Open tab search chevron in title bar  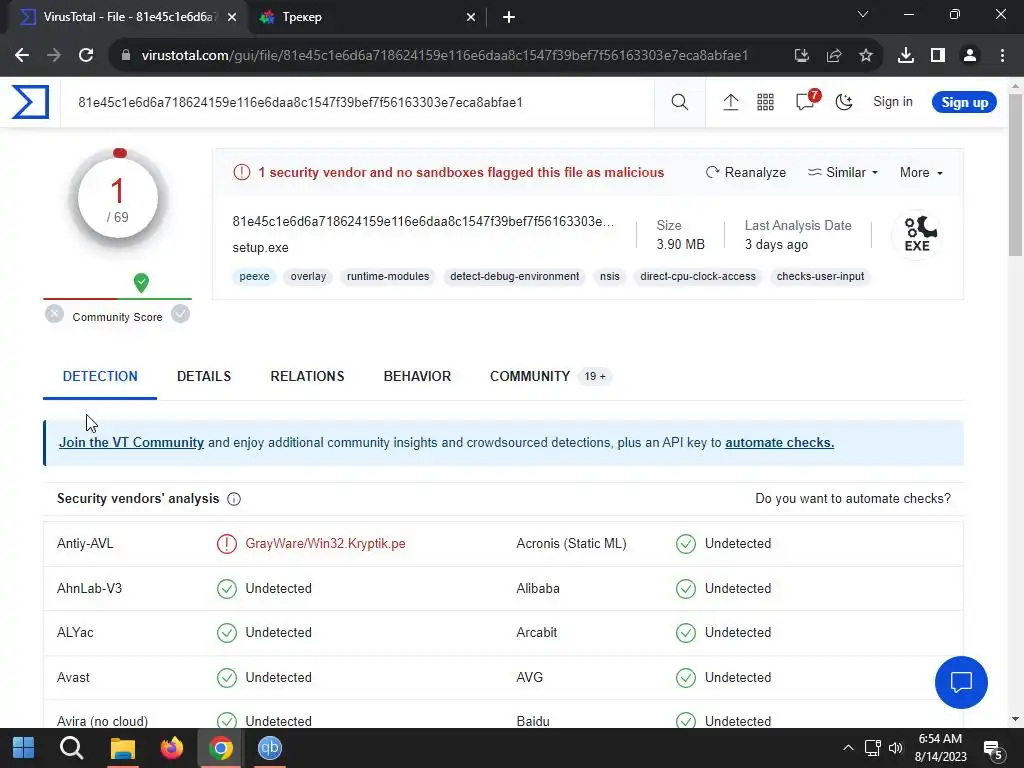[863, 14]
